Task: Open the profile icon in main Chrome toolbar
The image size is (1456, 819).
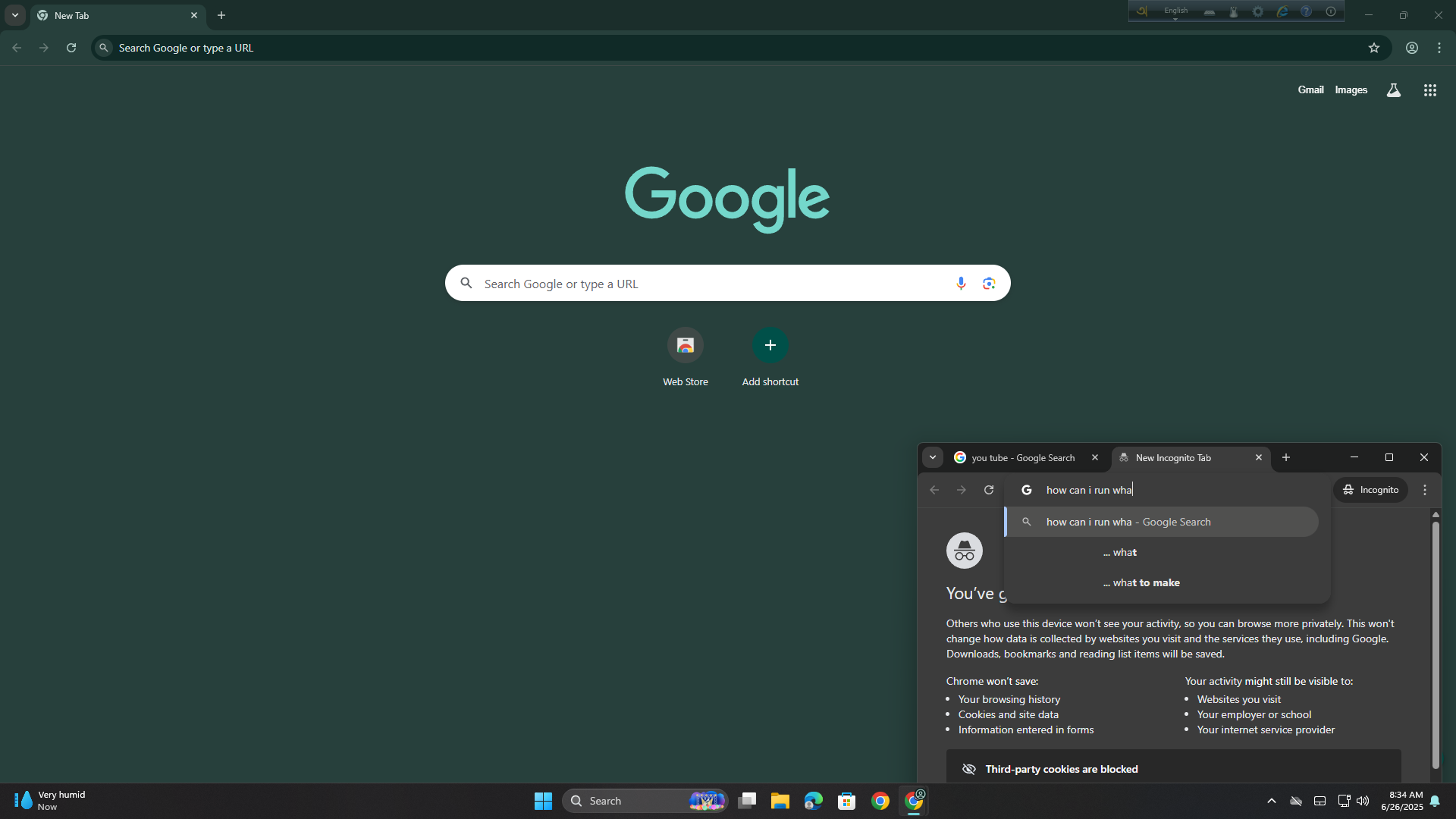Action: (x=1411, y=48)
